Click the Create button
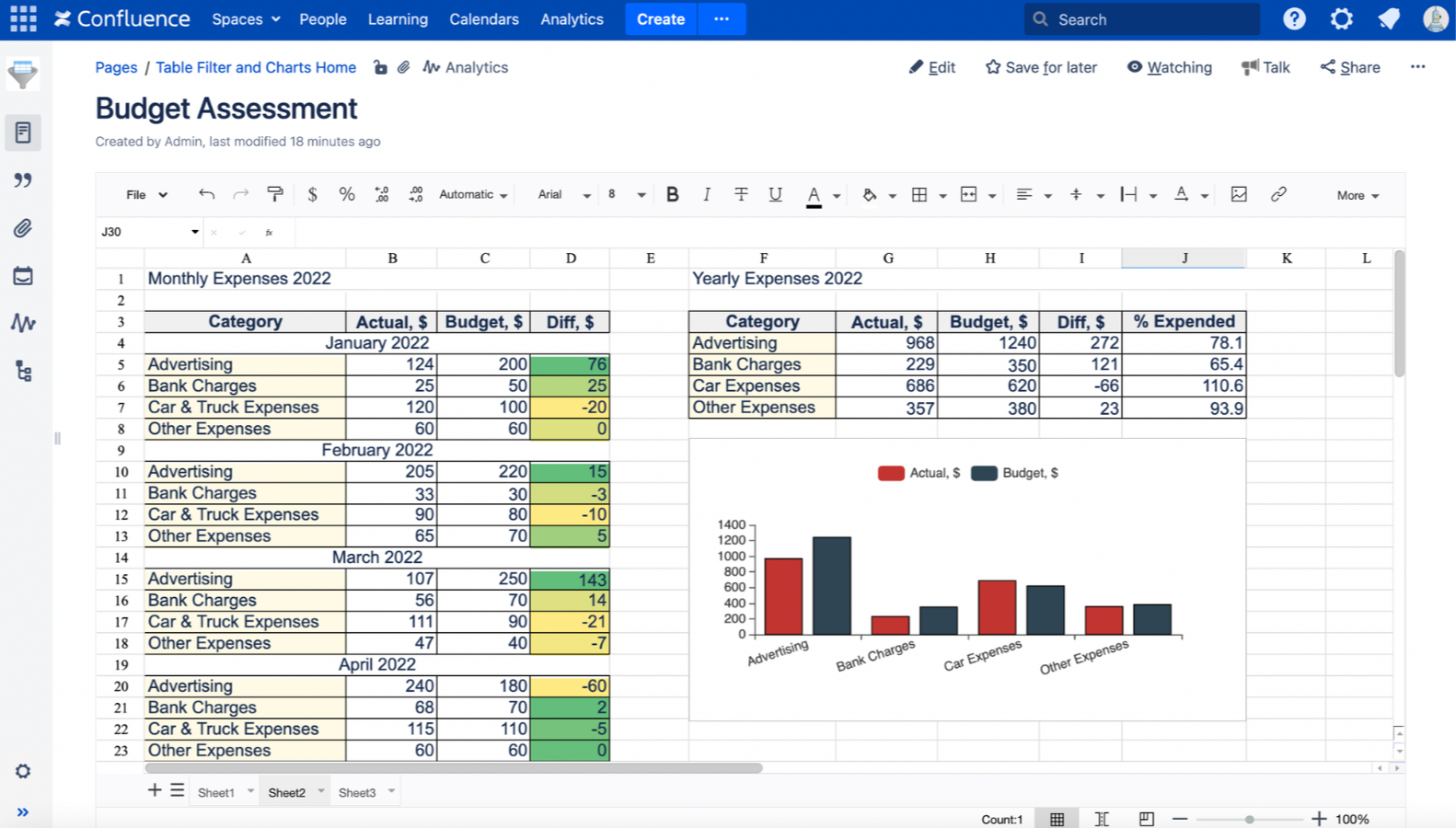Screen dimensions: 1456x828 pos(661,19)
